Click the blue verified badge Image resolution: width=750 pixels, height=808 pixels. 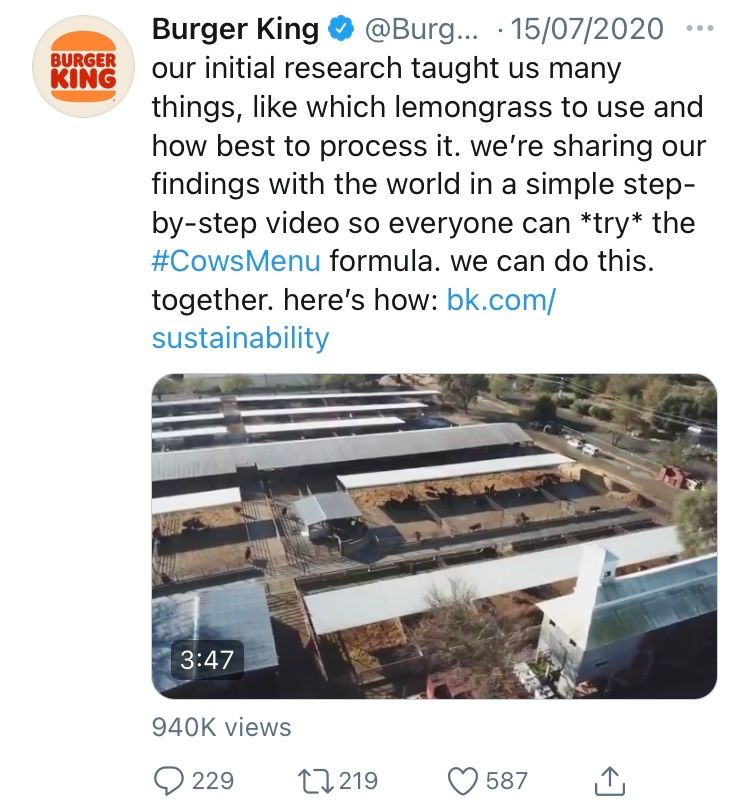pos(342,29)
